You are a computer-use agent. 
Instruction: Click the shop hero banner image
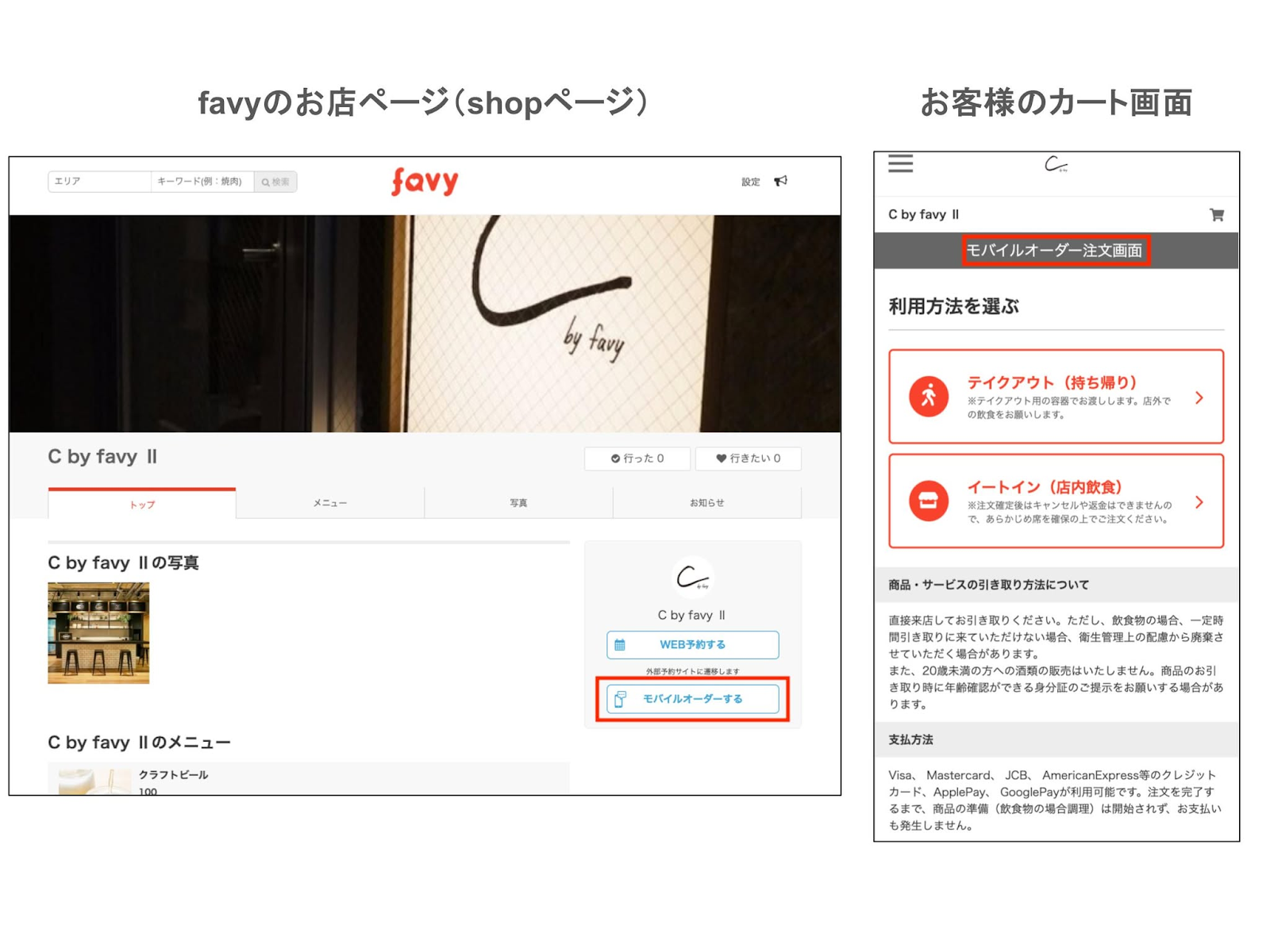tap(425, 324)
